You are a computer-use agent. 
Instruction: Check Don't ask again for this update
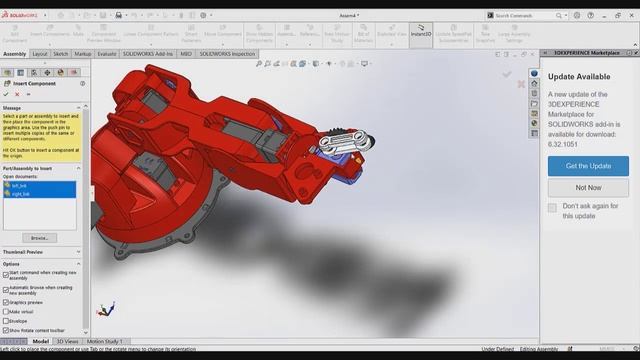click(552, 208)
